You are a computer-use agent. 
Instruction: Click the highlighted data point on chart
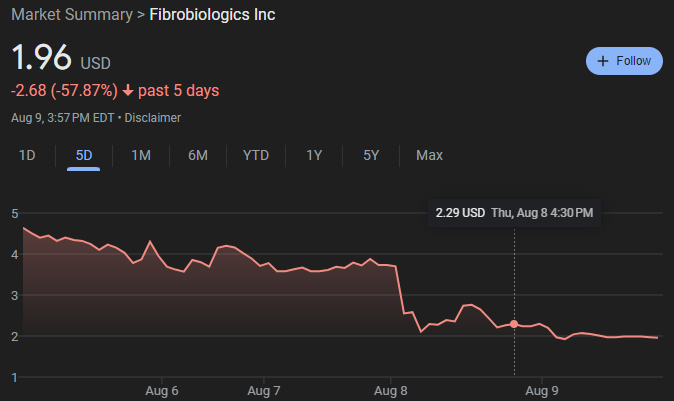tap(514, 324)
